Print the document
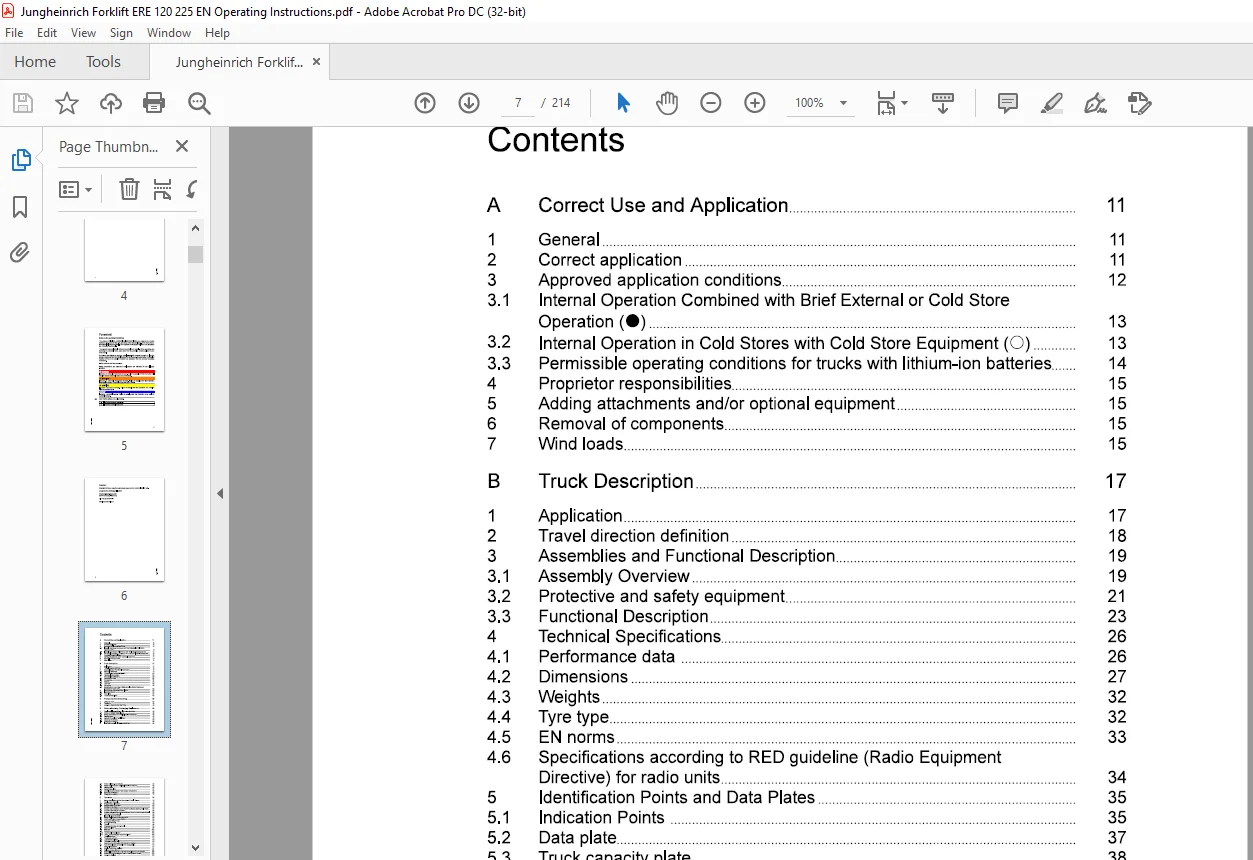 click(154, 103)
